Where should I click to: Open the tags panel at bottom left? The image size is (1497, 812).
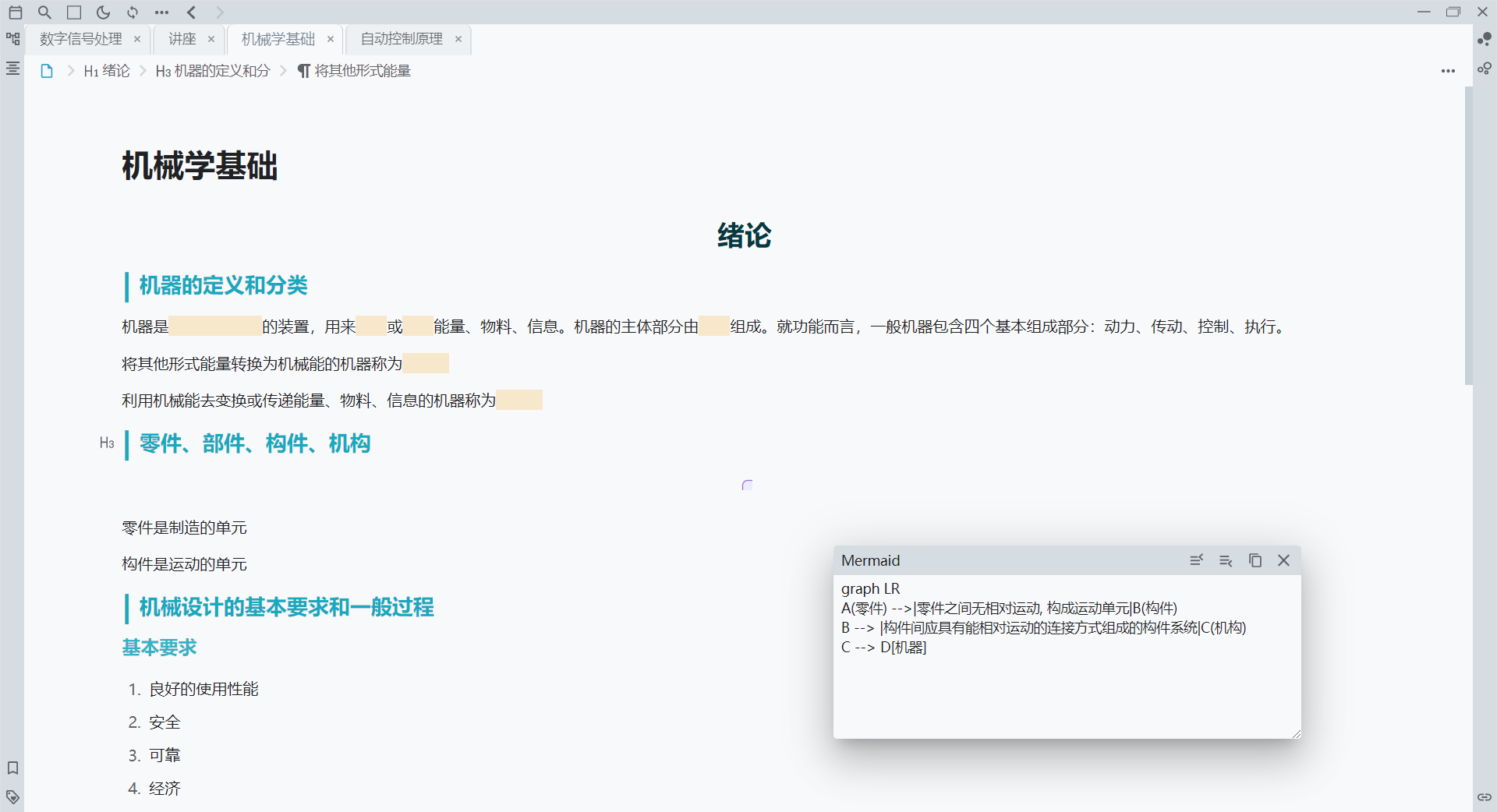tap(12, 796)
